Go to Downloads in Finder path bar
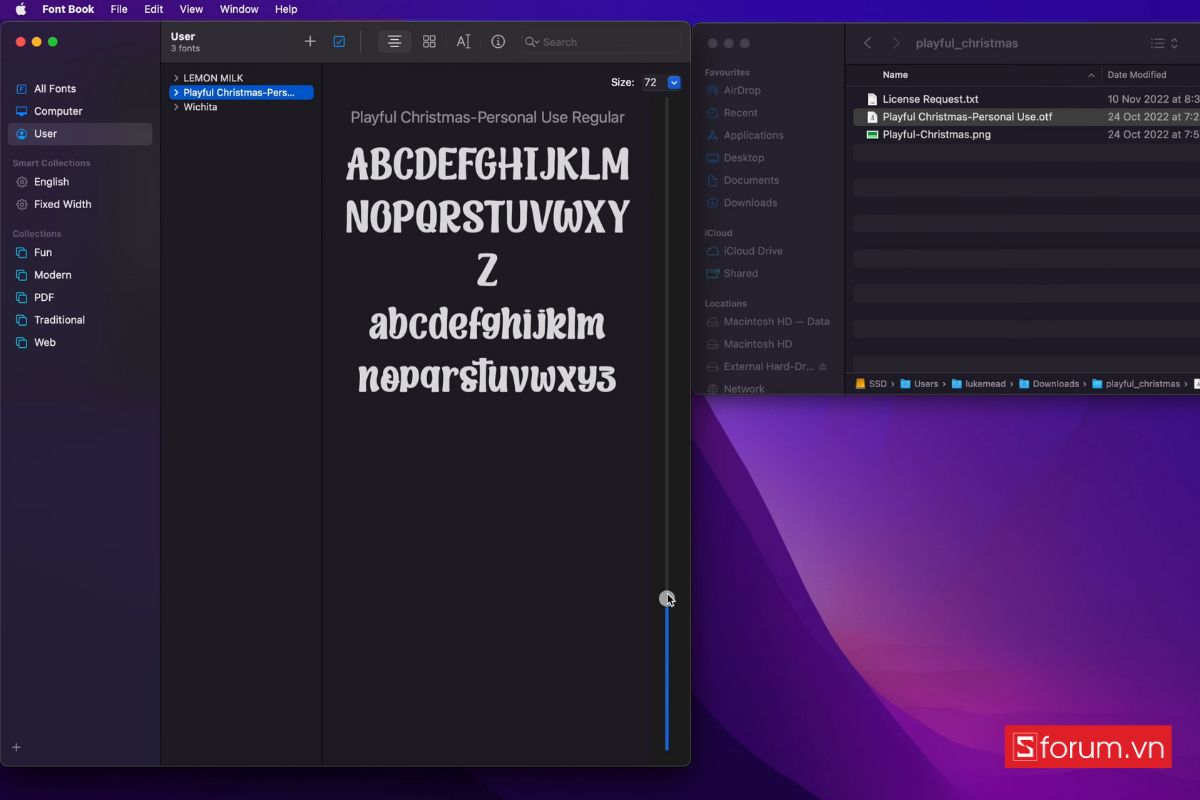This screenshot has height=800, width=1200. coord(1049,384)
